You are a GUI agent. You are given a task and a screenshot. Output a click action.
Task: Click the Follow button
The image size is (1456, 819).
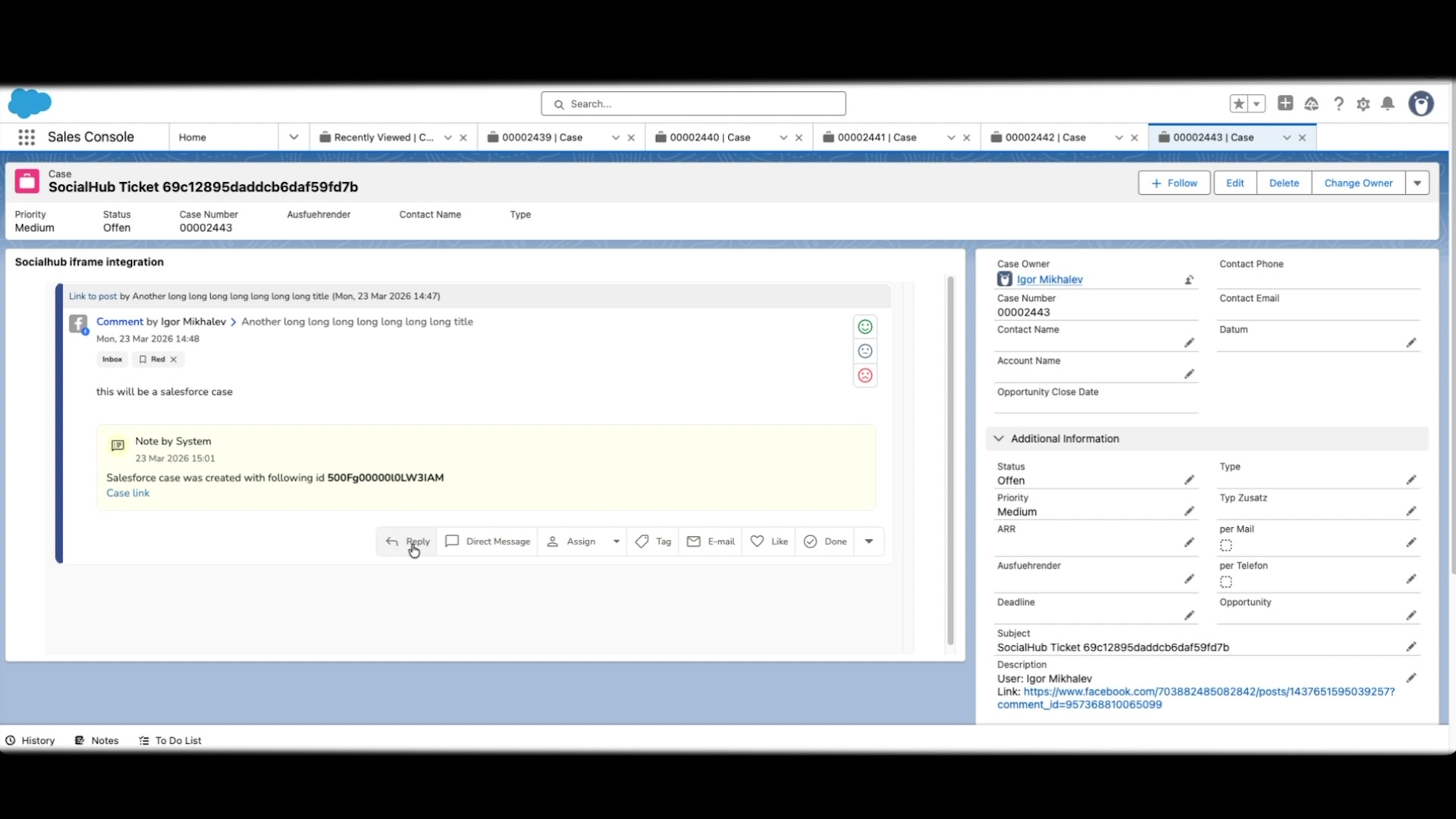(1174, 183)
